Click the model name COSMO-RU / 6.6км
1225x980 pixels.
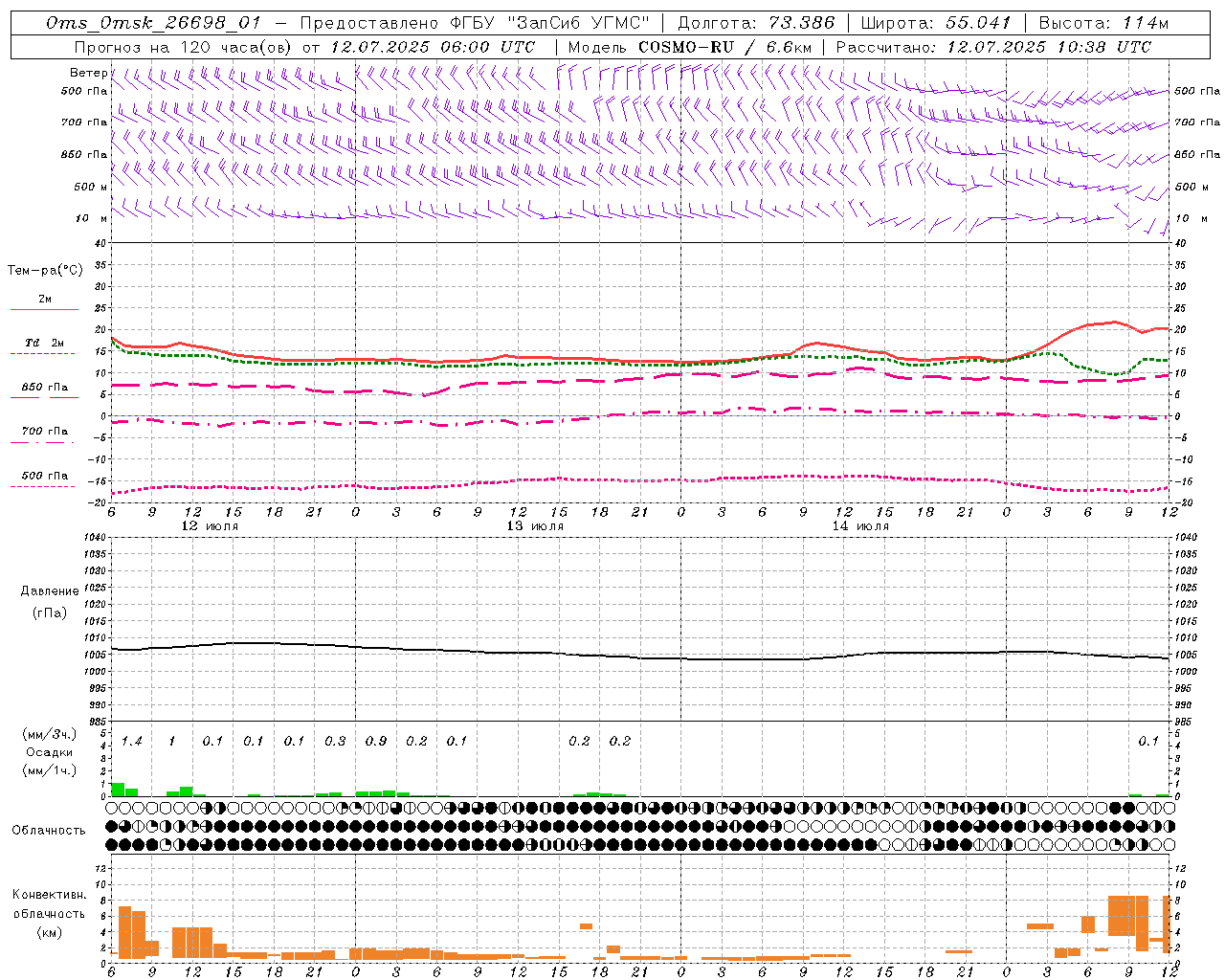coord(725,47)
